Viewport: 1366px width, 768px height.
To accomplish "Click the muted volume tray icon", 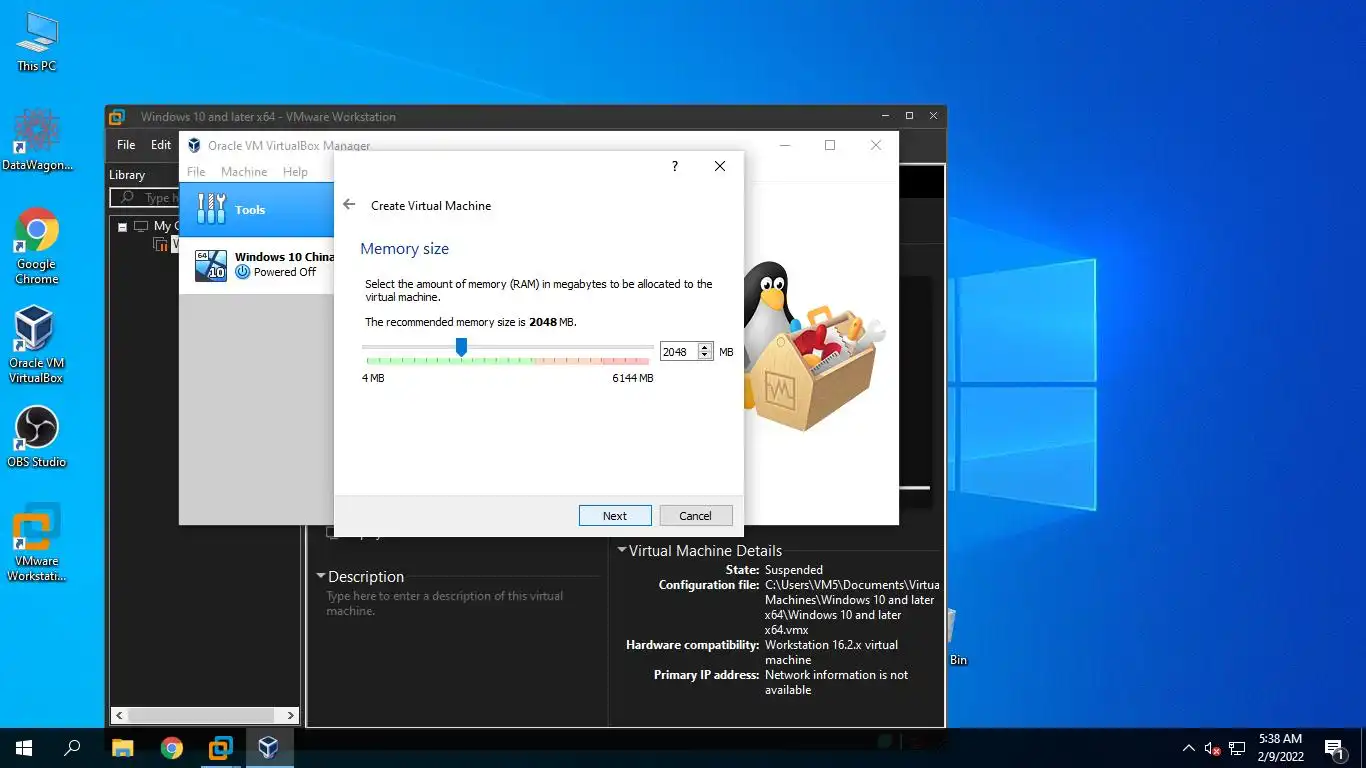I will [1212, 748].
